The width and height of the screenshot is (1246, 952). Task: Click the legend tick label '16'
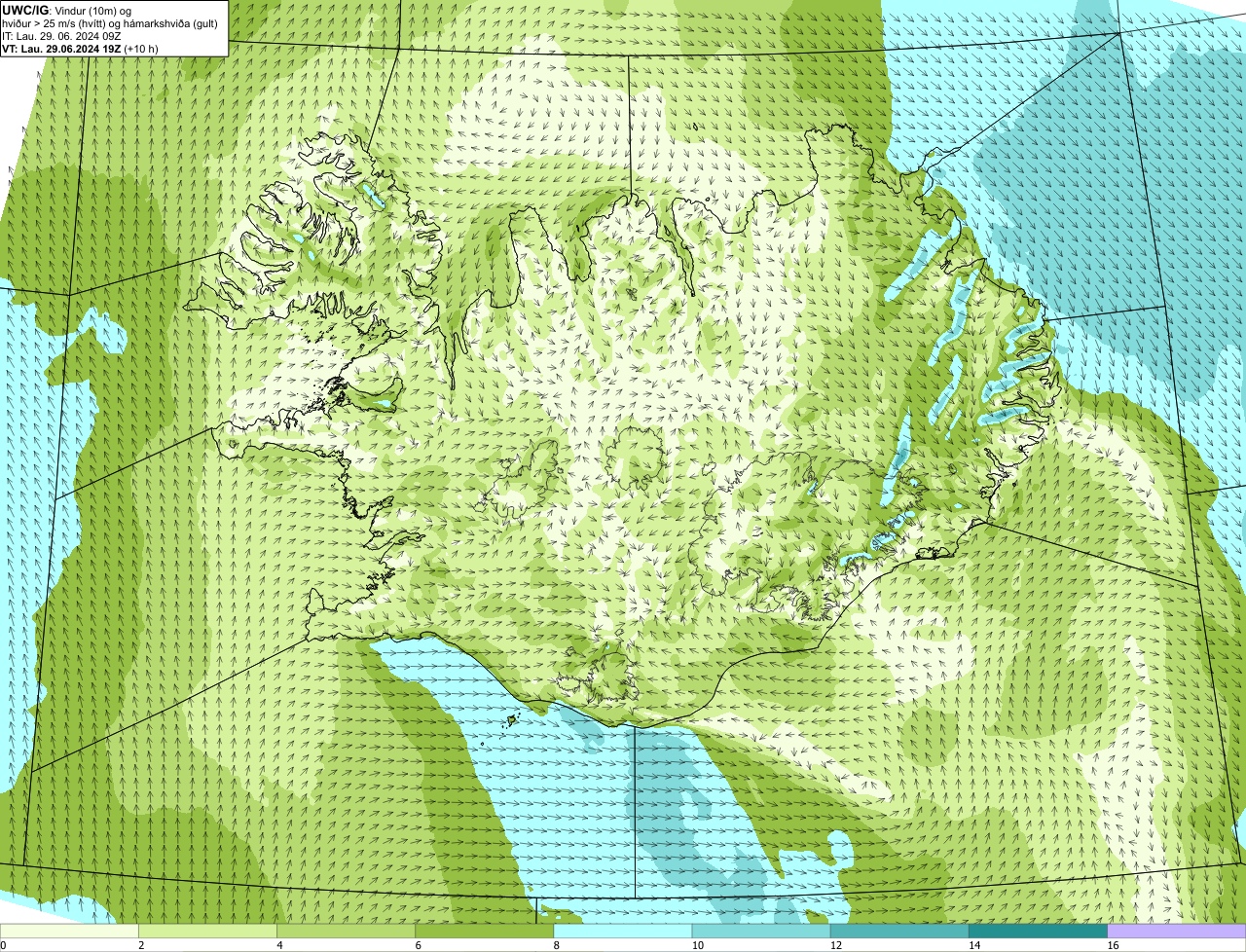pos(1113,945)
